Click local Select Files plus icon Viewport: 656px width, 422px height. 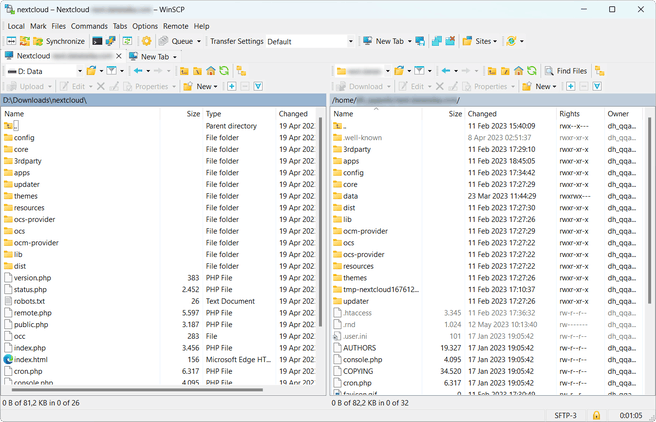232,87
